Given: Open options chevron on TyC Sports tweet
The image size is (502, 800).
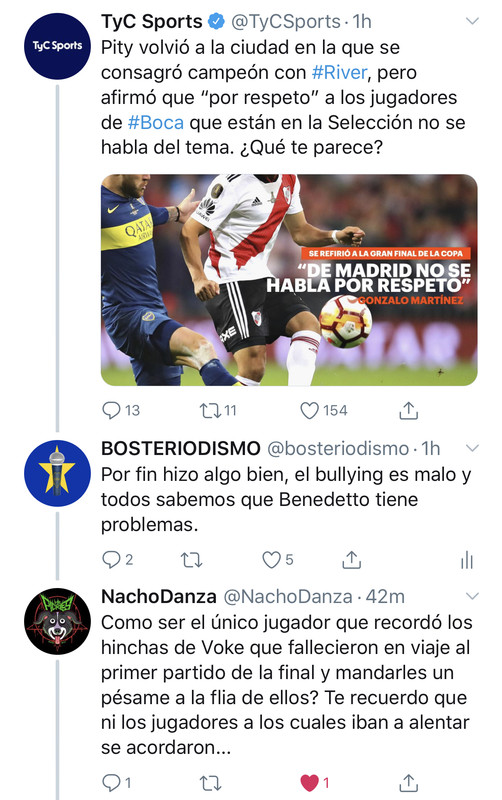Looking at the screenshot, I should pos(473,21).
